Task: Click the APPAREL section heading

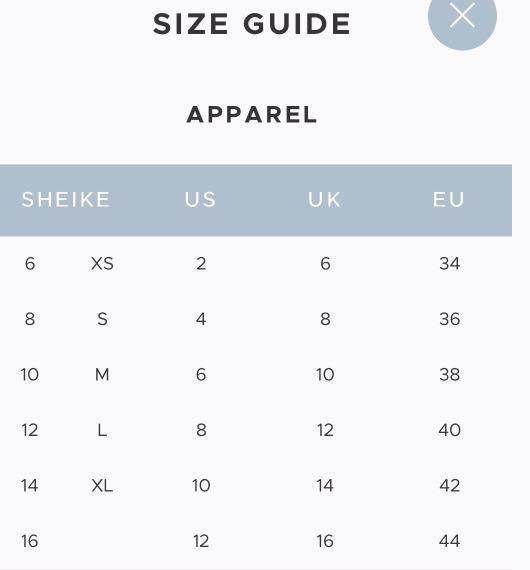Action: [252, 115]
